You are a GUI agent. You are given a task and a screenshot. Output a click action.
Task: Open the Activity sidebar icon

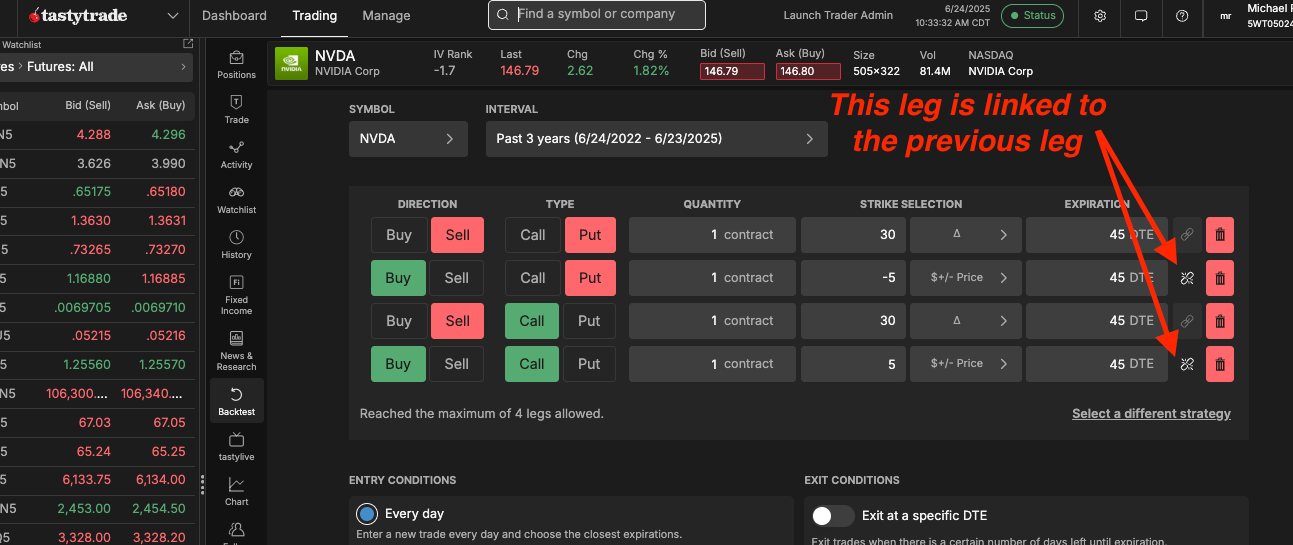(236, 154)
